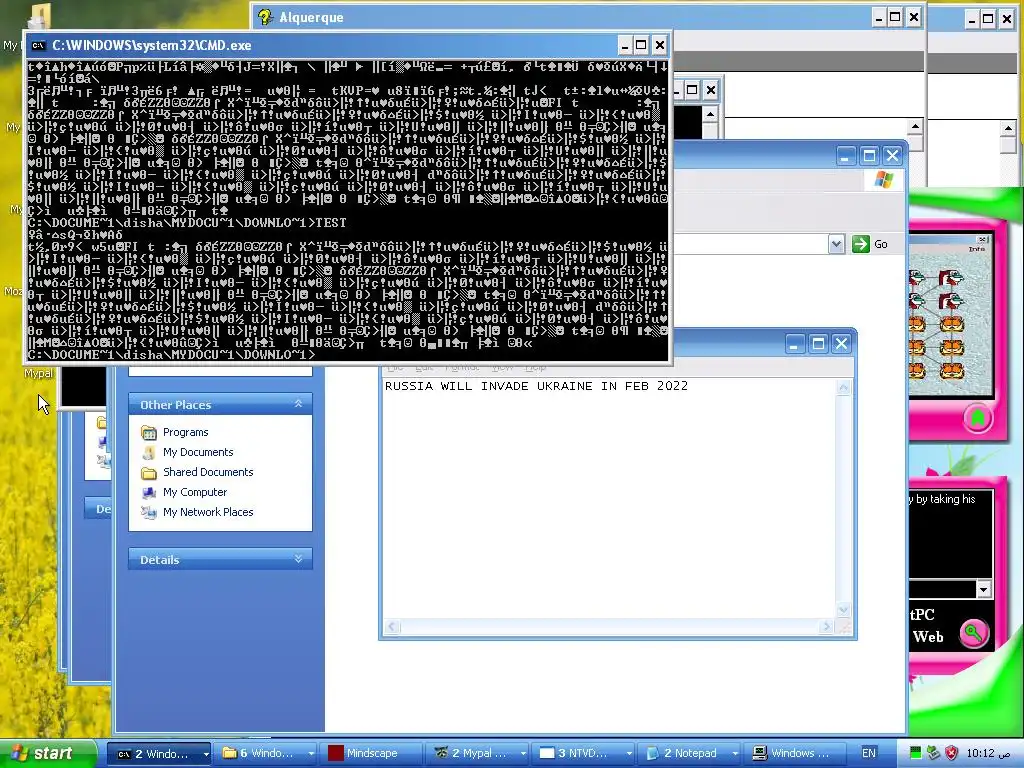Expand the Details panel
The width and height of the screenshot is (1024, 768).
[x=298, y=559]
